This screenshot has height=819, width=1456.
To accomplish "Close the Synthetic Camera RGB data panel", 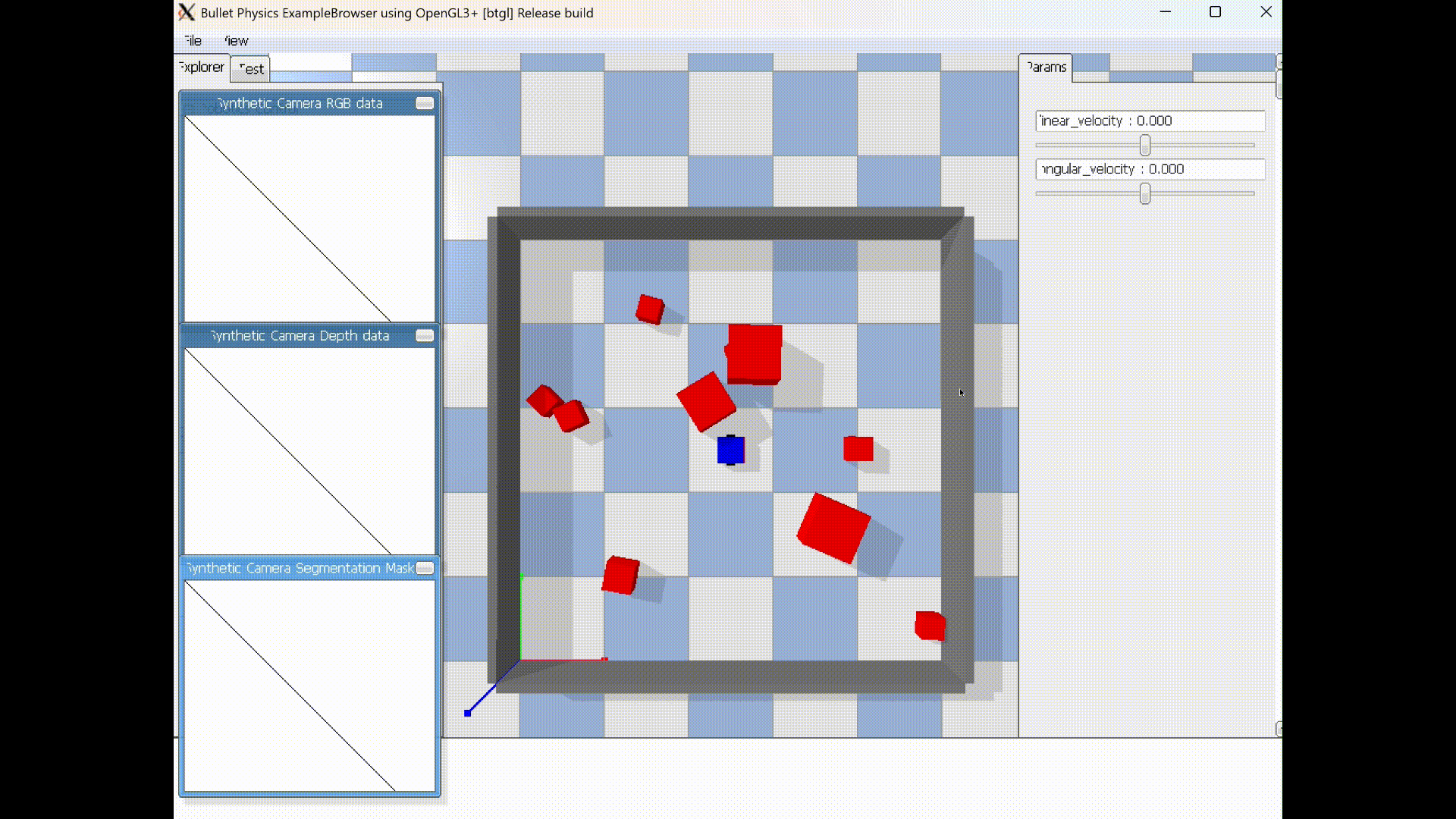I will [x=425, y=103].
